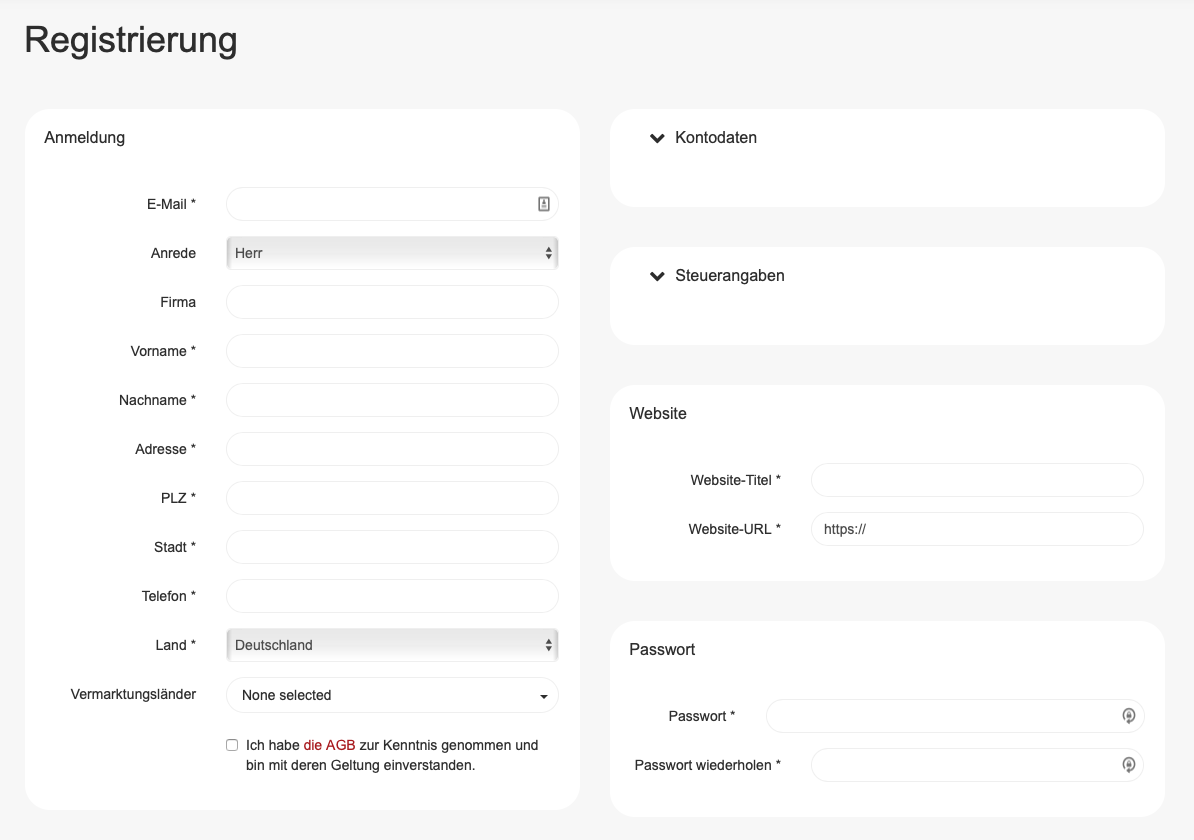Focus the Telefon input field
Image resolution: width=1194 pixels, height=840 pixels.
[392, 596]
